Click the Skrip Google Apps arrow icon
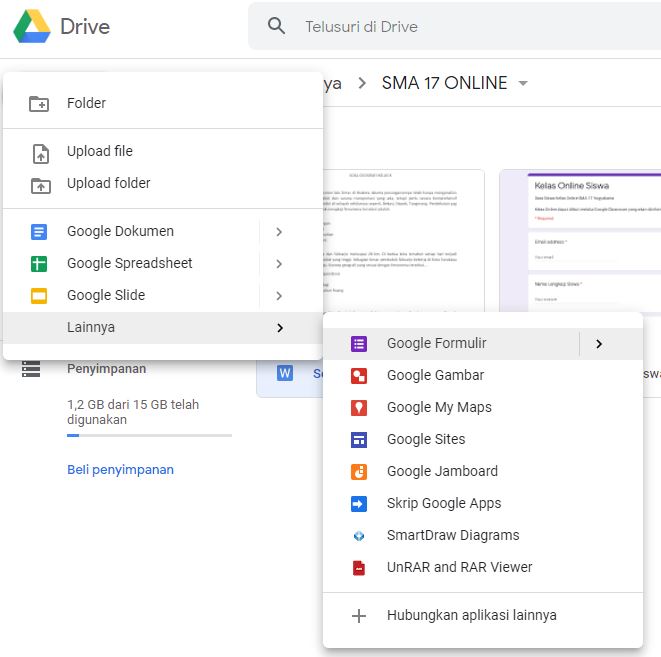The width and height of the screenshot is (661, 657). [x=359, y=504]
